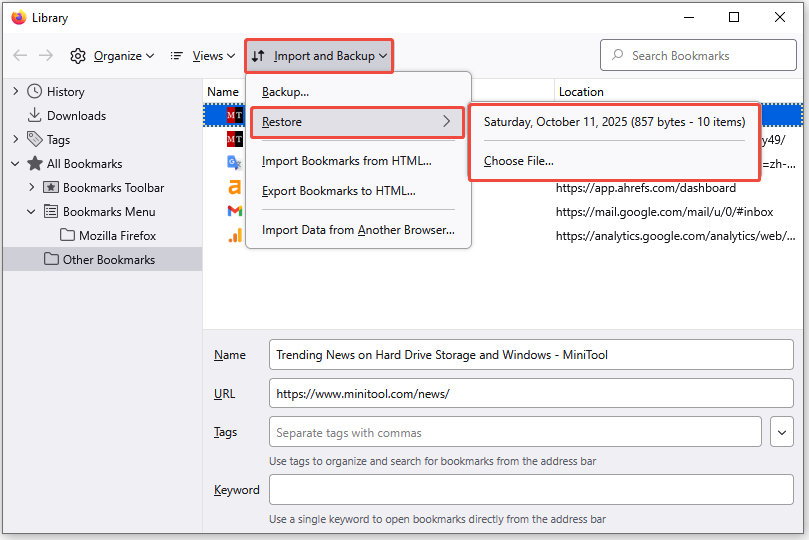
Task: Open the Views dropdown
Action: (203, 56)
